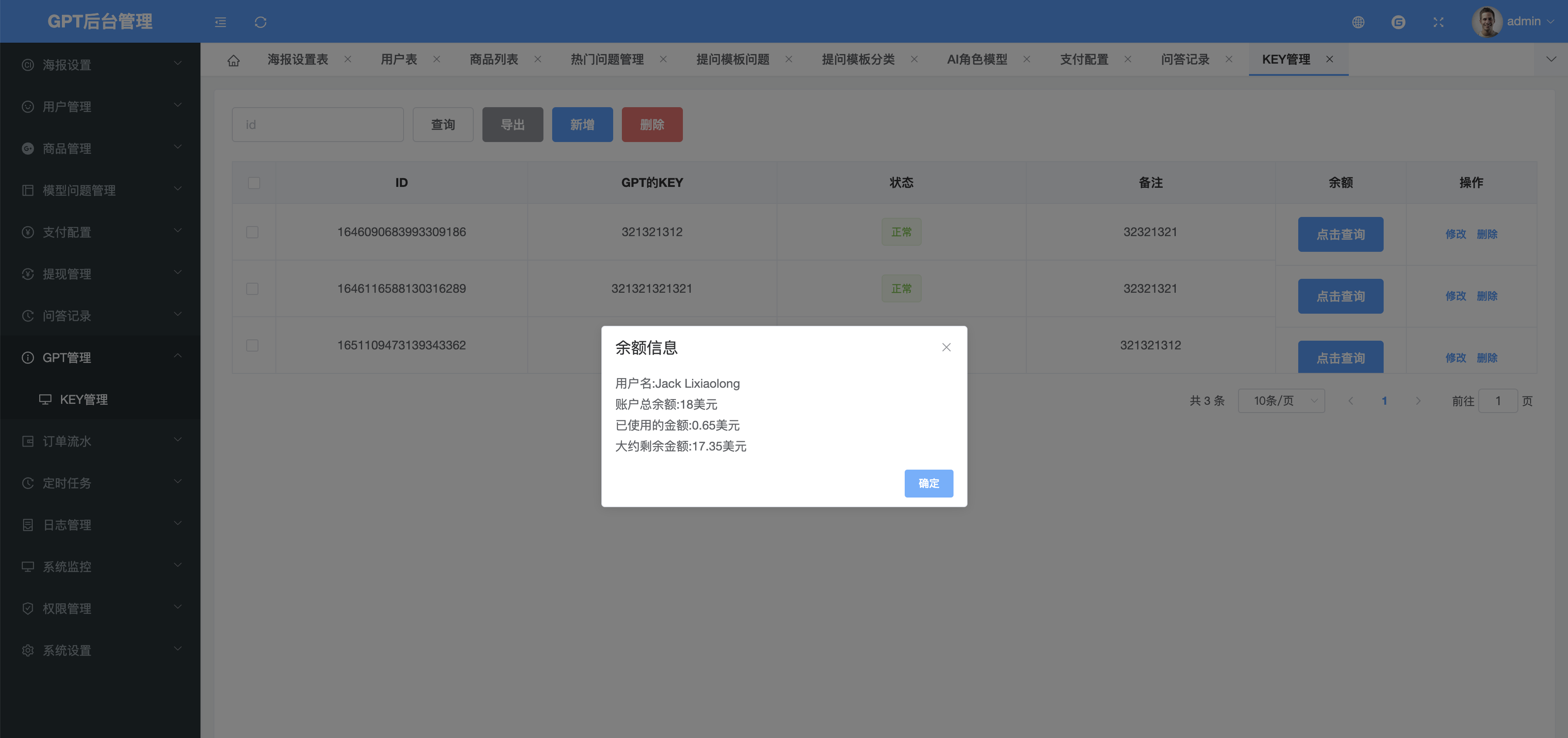
Task: Toggle fullscreen with the expand icon
Action: [x=1438, y=22]
